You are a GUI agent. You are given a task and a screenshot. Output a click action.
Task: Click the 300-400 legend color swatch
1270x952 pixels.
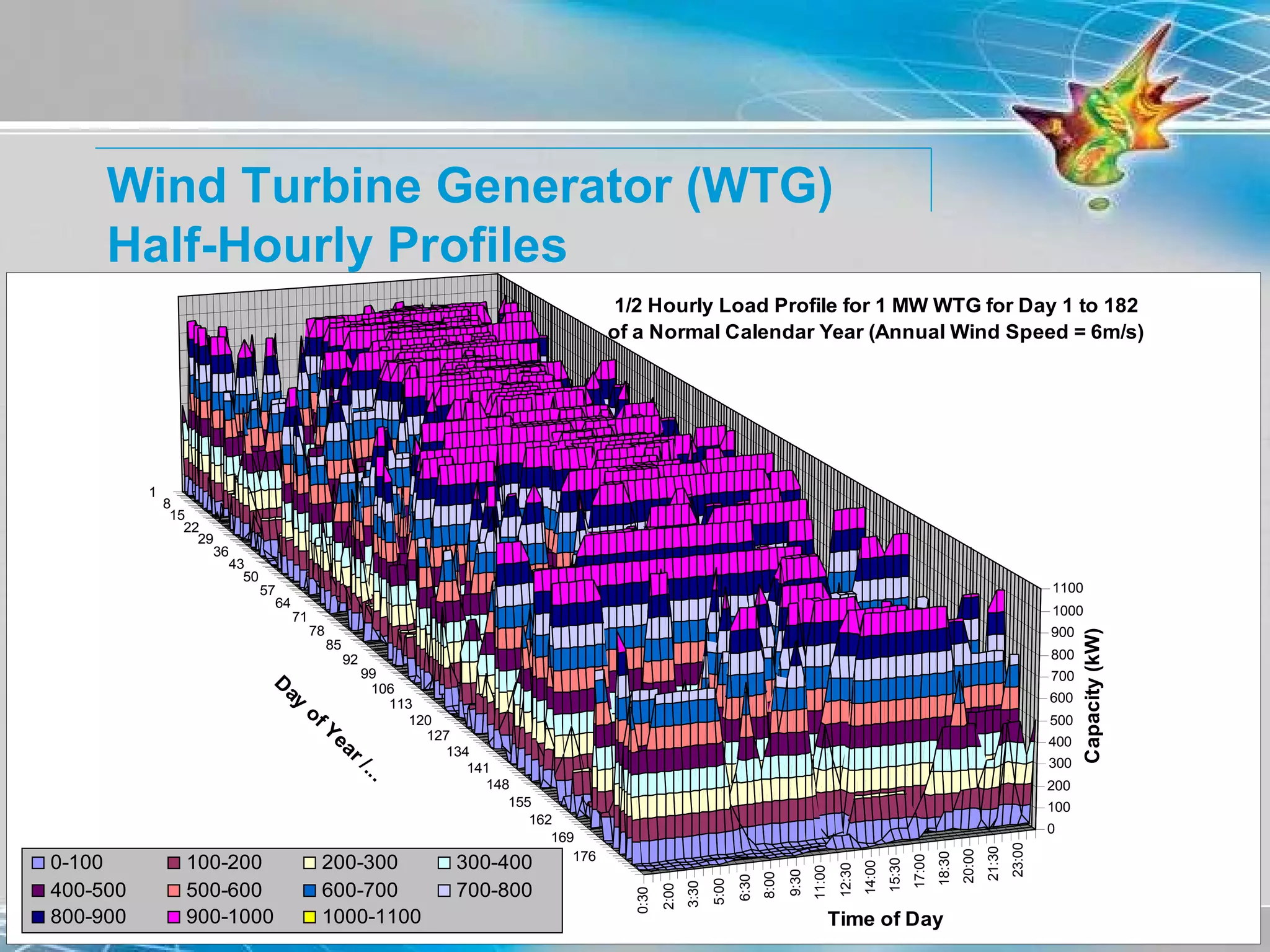pos(444,863)
